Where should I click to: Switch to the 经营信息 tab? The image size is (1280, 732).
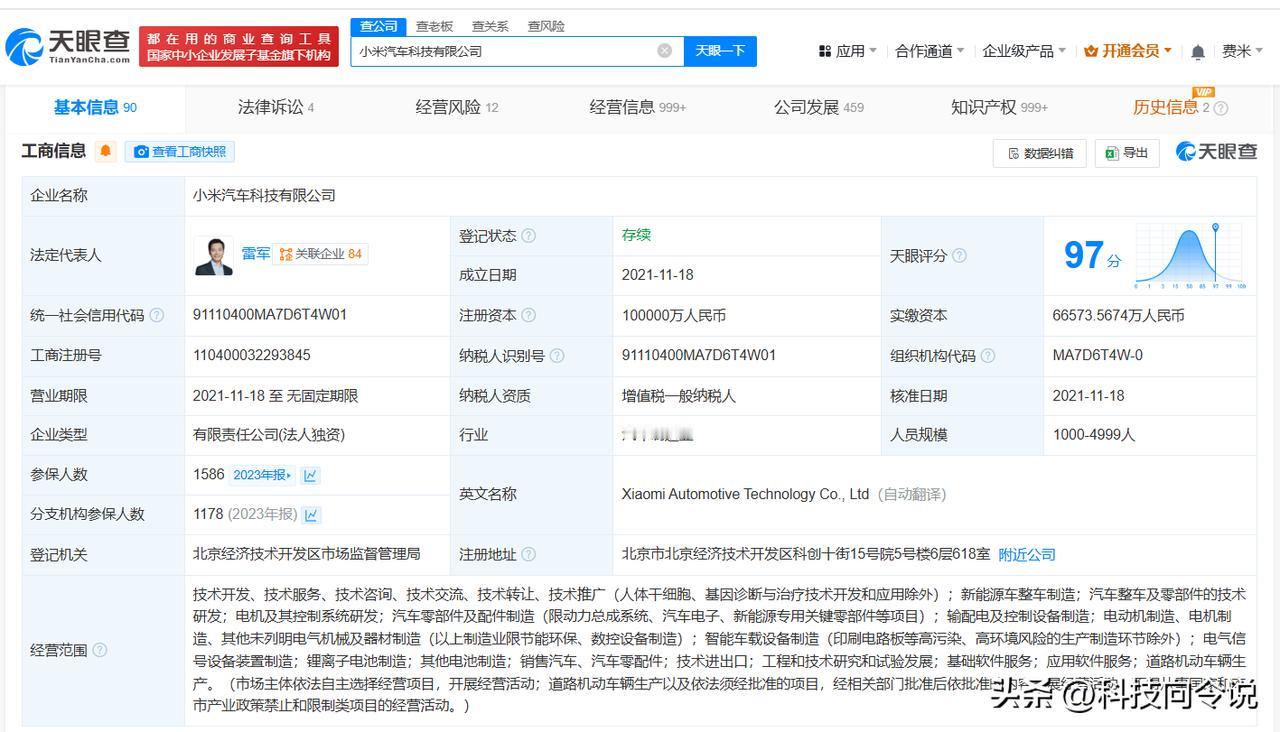tap(638, 107)
